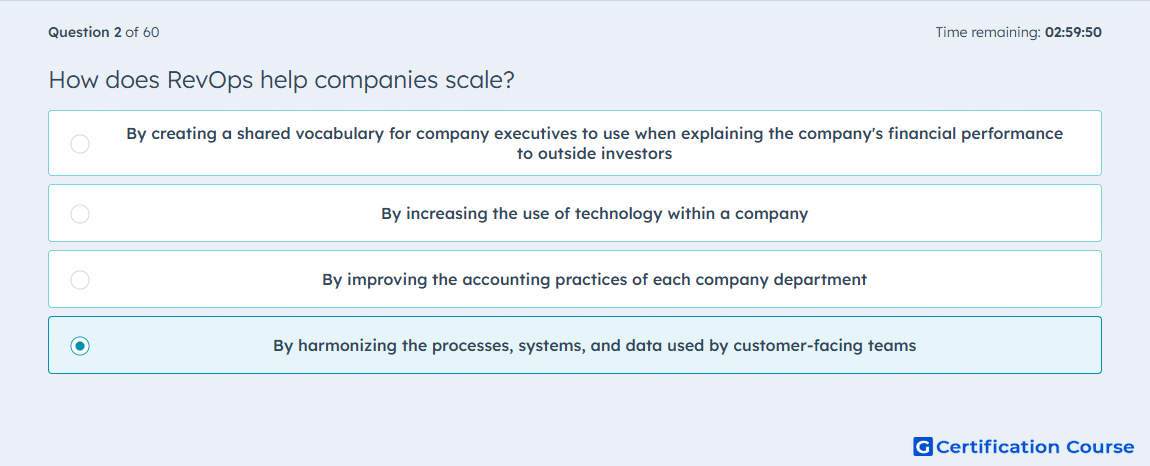The width and height of the screenshot is (1150, 466).
Task: Click the 'How does RevOps help' heading
Action: tap(179, 80)
